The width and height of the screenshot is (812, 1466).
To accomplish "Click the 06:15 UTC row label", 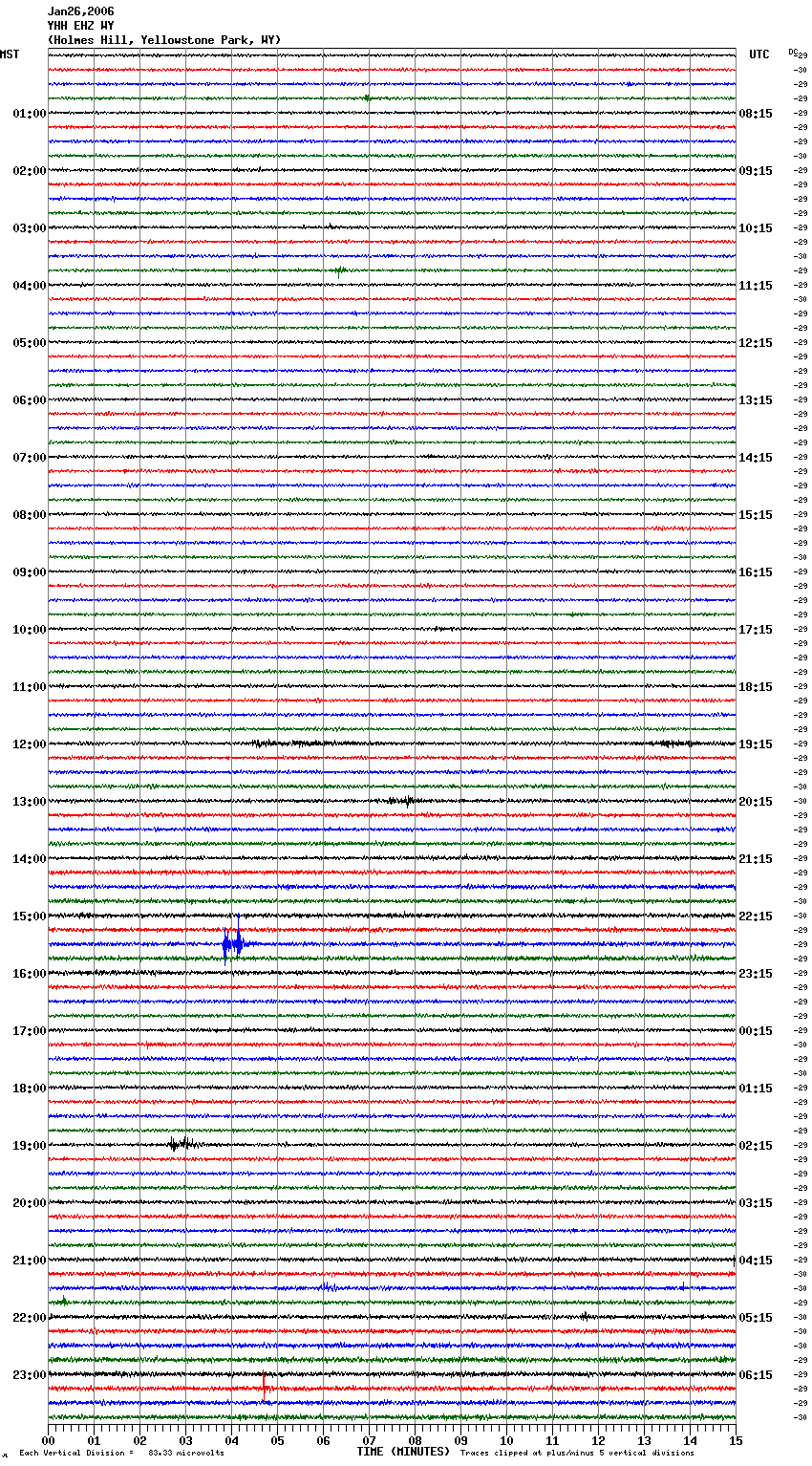I will [x=756, y=1375].
